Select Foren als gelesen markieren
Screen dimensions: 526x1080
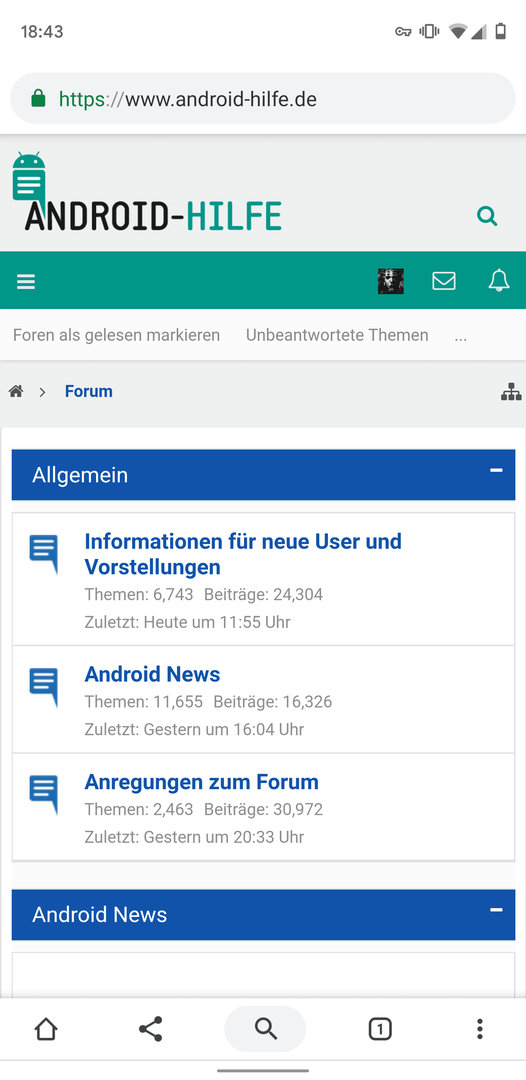click(x=116, y=335)
